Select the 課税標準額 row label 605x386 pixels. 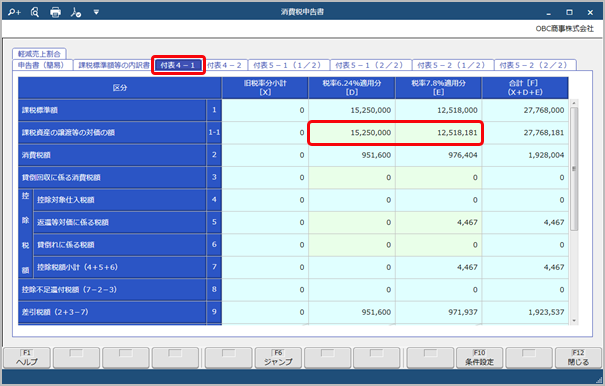point(112,110)
